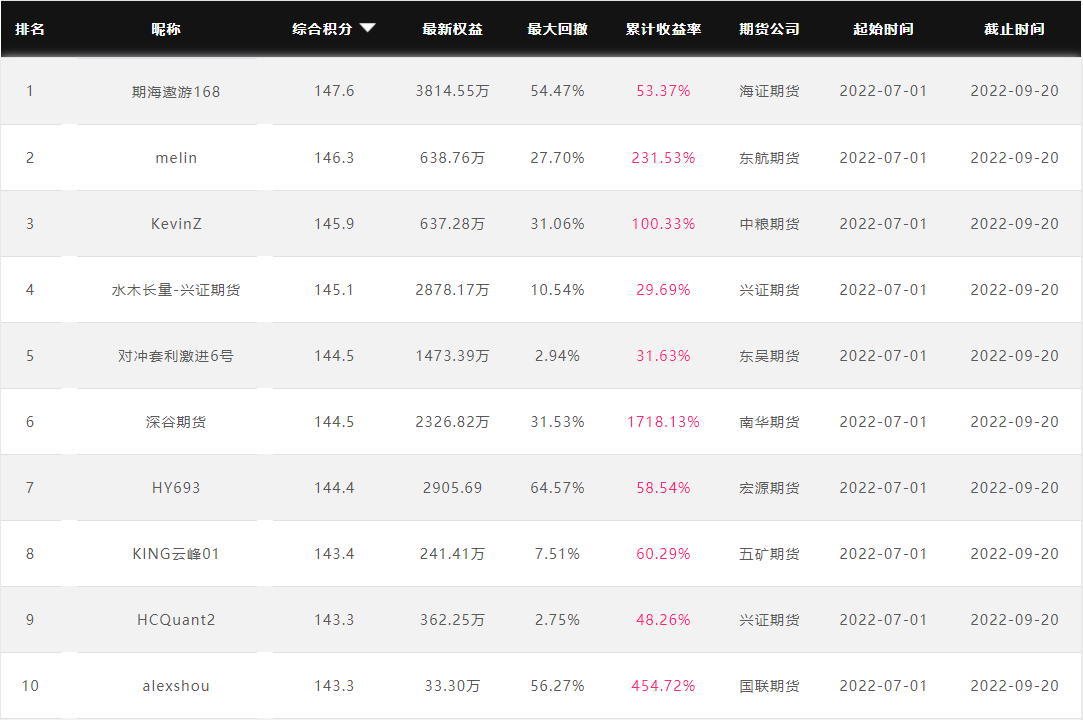The height and width of the screenshot is (720, 1083).
Task: Select return rate 1718.13%
Action: pyautogui.click(x=663, y=422)
